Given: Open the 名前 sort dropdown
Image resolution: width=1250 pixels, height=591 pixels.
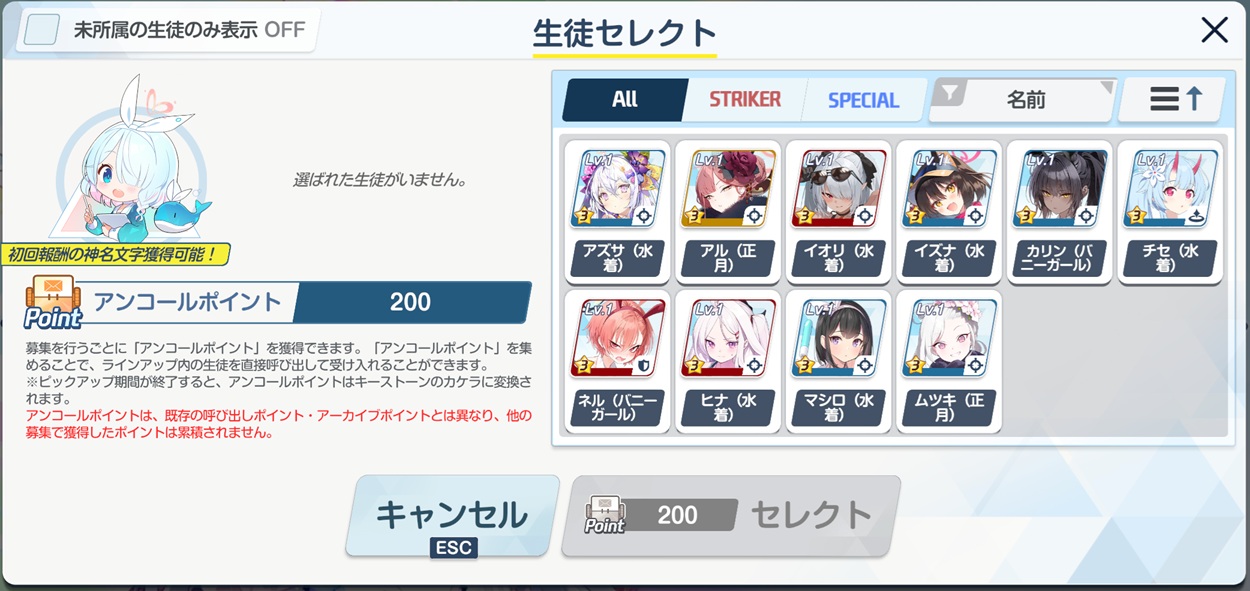Looking at the screenshot, I should click(x=1024, y=99).
